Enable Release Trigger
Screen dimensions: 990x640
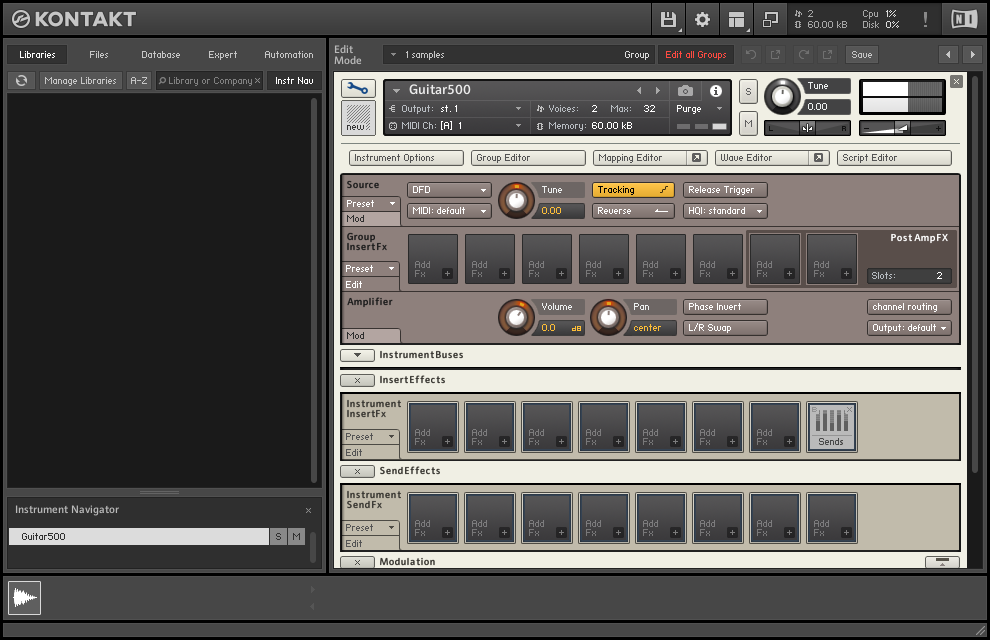(725, 190)
